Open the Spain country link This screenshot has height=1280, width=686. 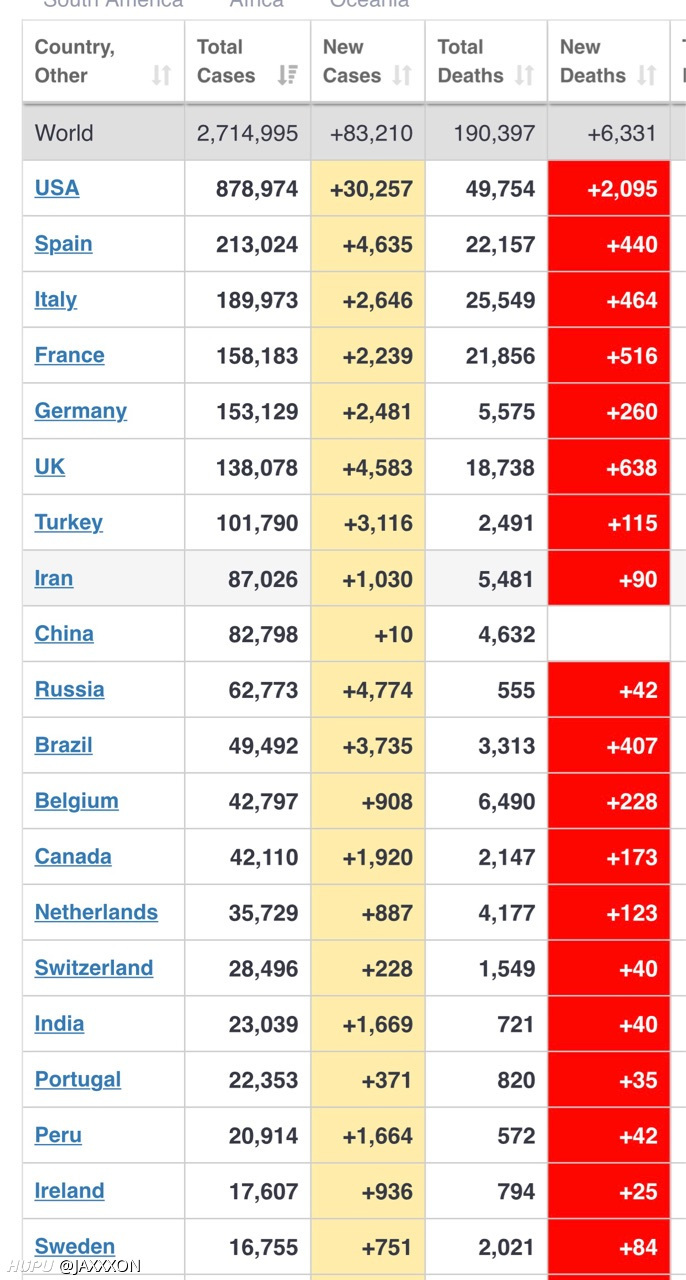click(63, 244)
